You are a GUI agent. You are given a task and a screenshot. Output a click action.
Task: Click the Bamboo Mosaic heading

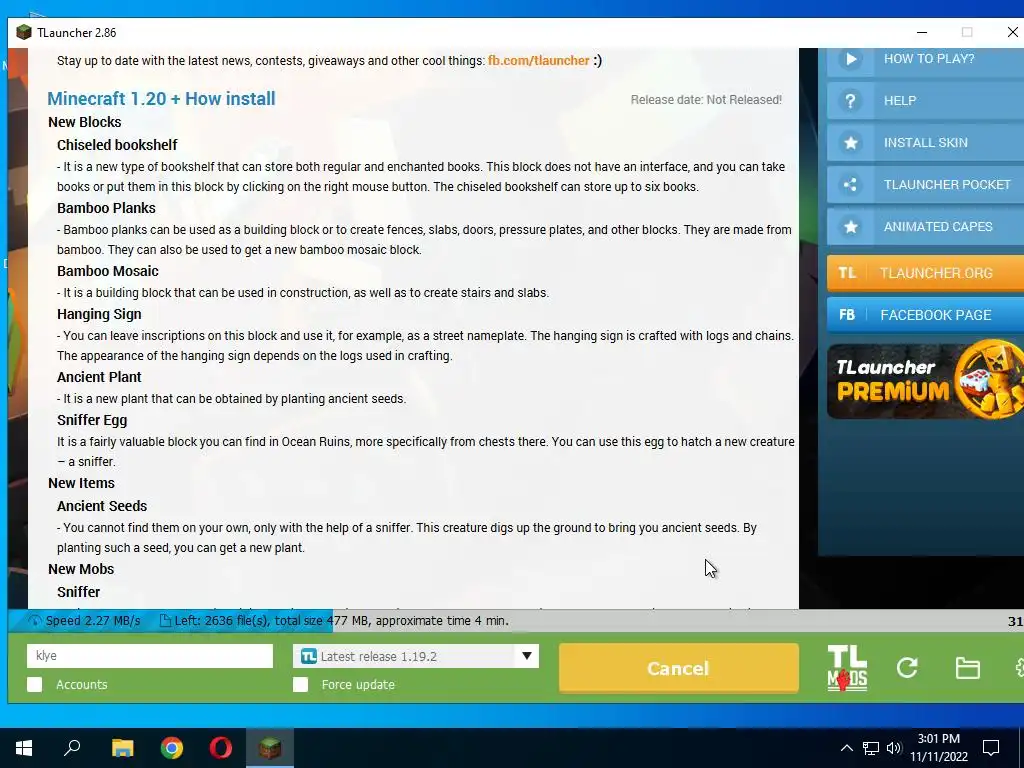coord(108,271)
